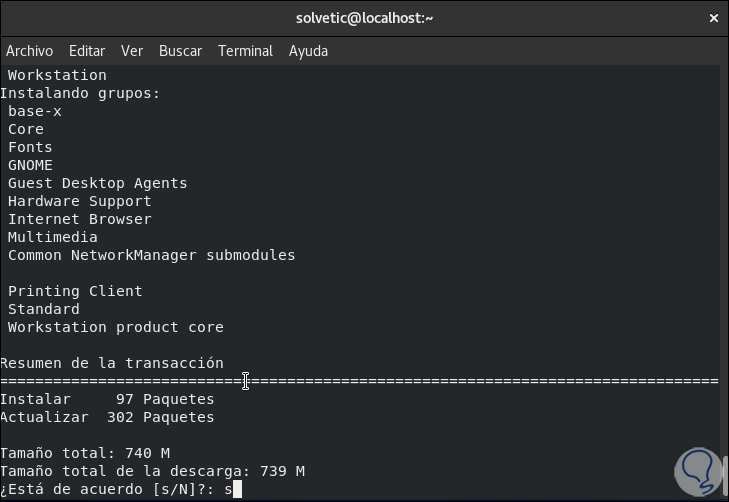Open the Terminal menu
729x502 pixels.
[245, 51]
